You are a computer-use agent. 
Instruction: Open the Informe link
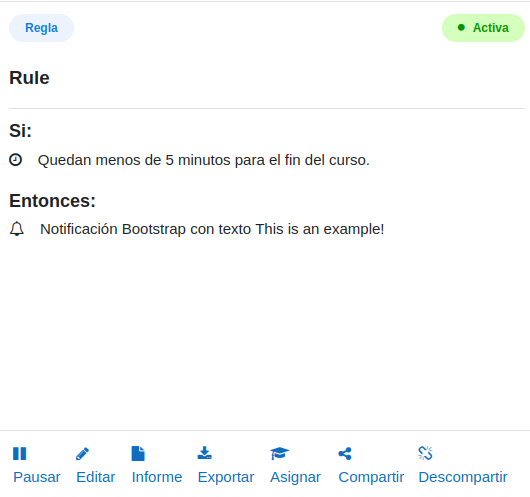click(157, 477)
